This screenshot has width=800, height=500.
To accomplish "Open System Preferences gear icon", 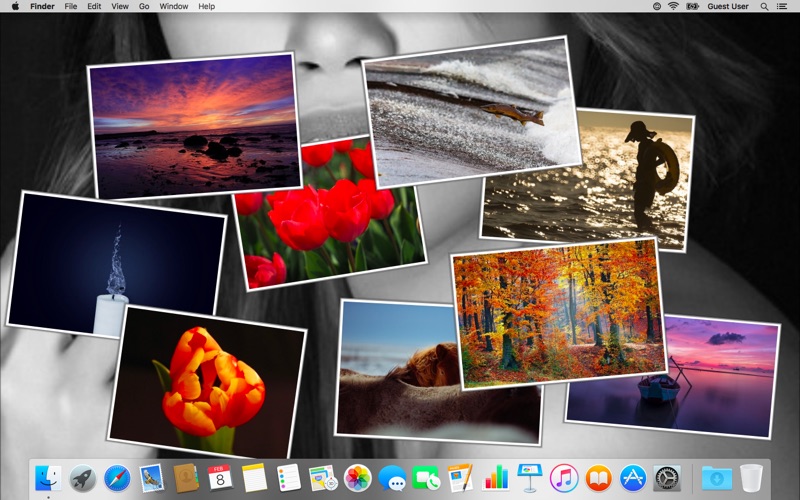I will click(x=667, y=479).
